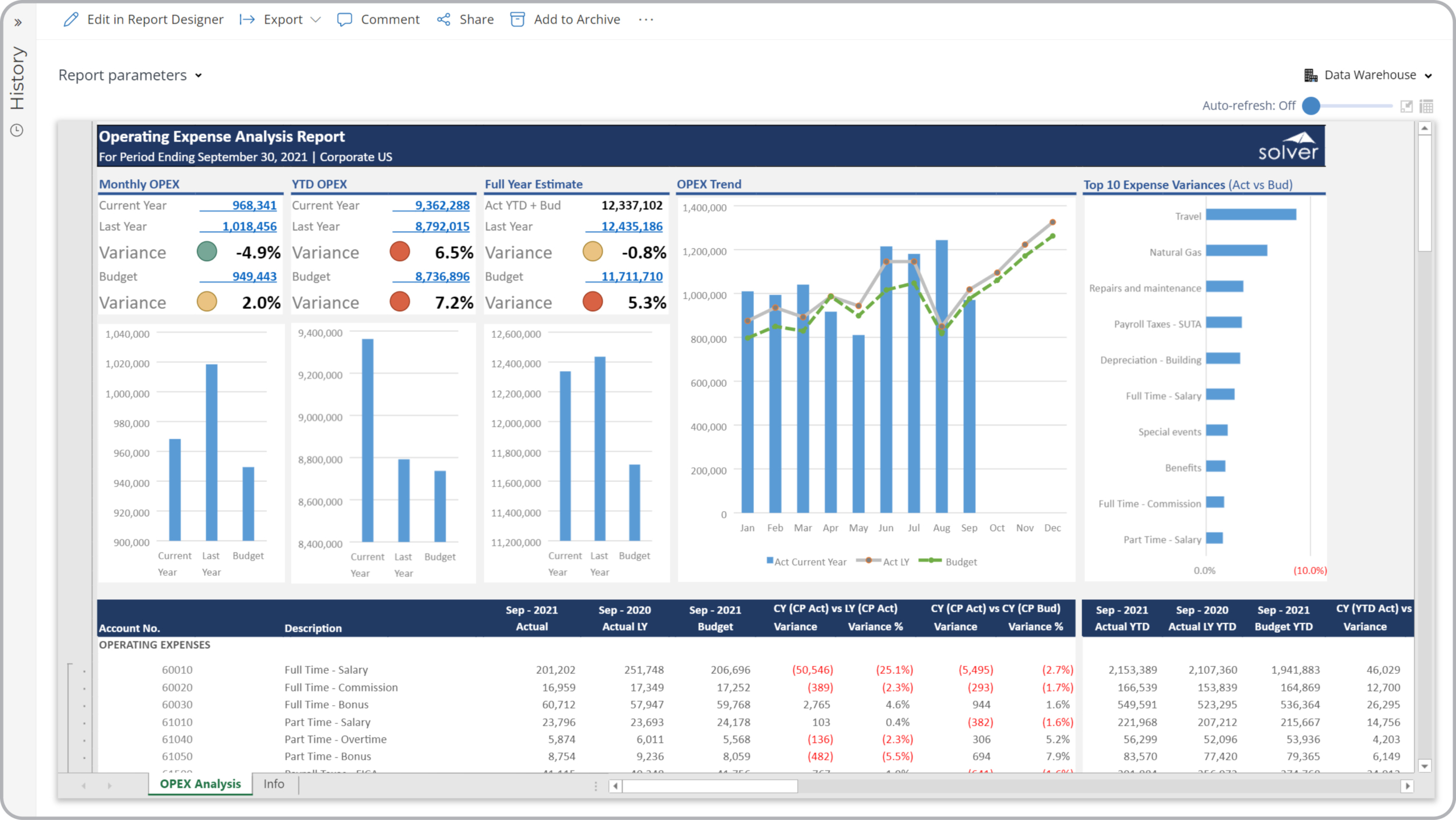The width and height of the screenshot is (1456, 820).
Task: Click the YTD OPEX Budget 8,736,896 link
Action: (x=442, y=277)
